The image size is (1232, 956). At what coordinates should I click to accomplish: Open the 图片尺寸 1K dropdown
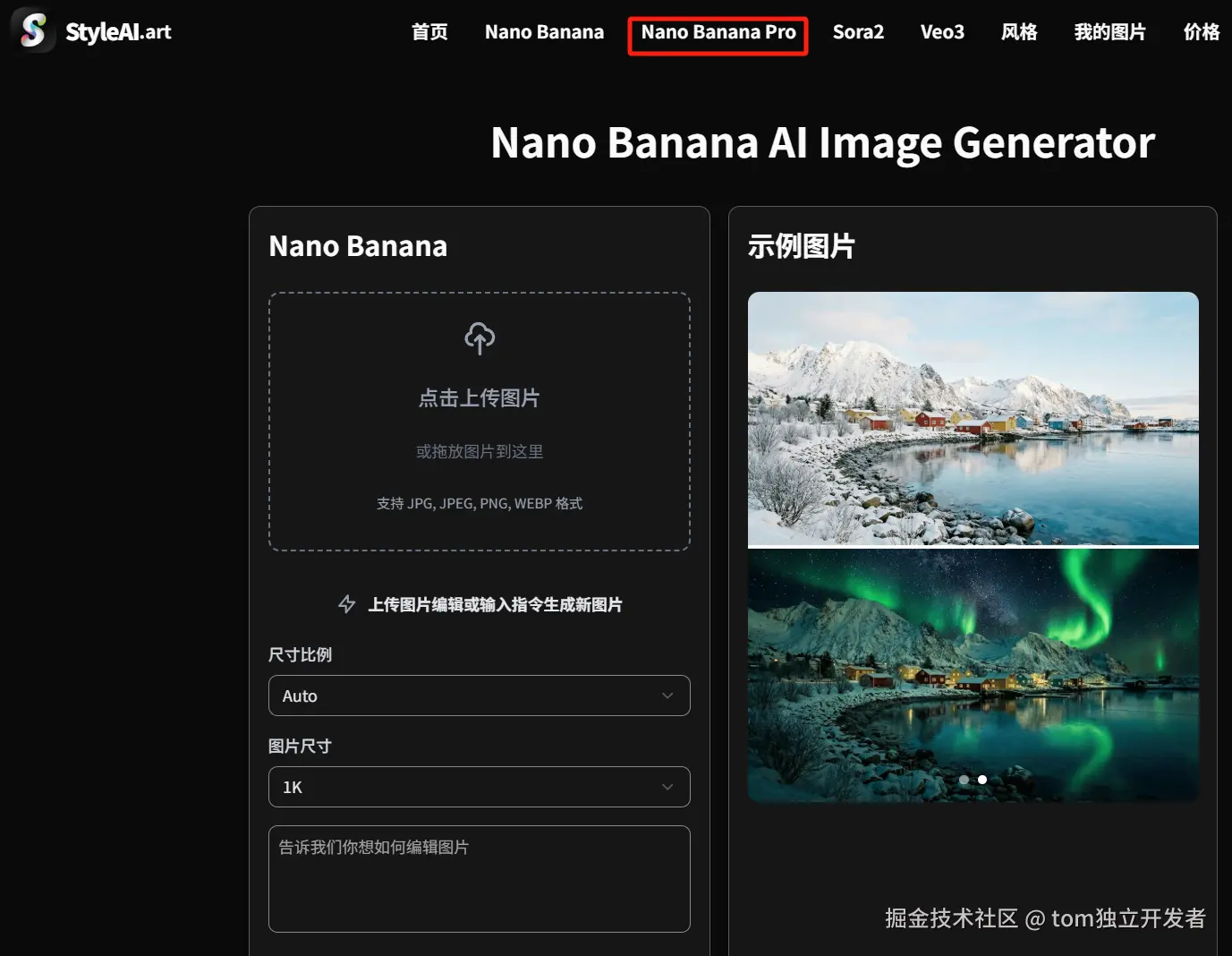pos(480,787)
